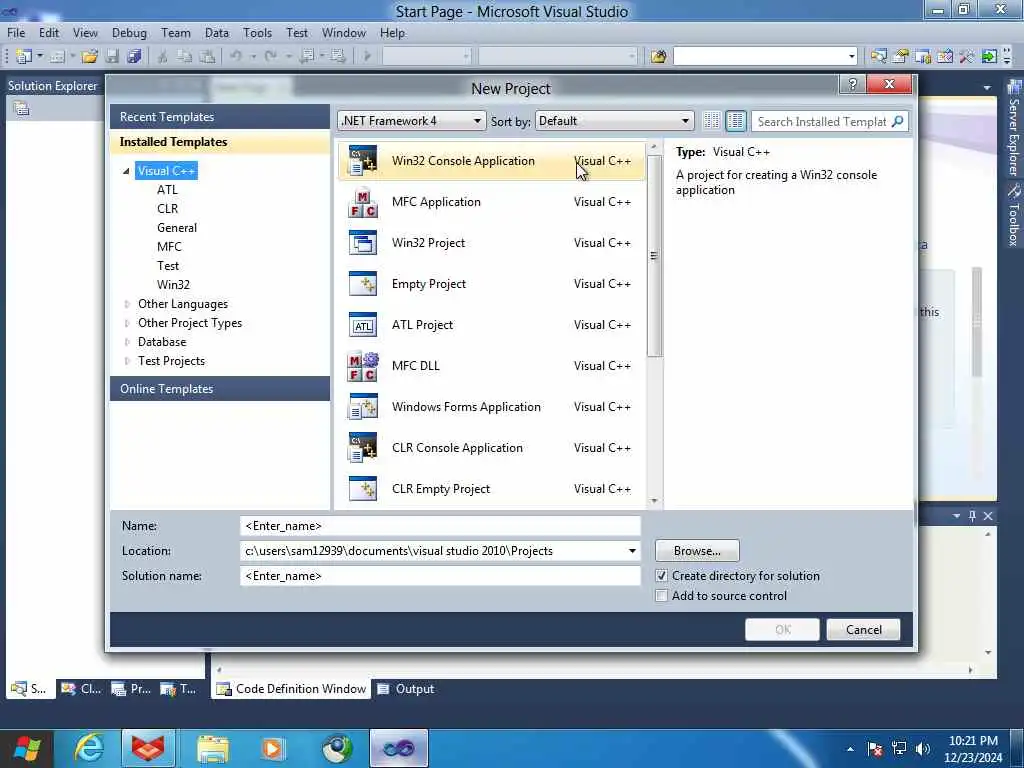This screenshot has height=768, width=1024.
Task: Expand the Database node
Action: pyautogui.click(x=127, y=342)
